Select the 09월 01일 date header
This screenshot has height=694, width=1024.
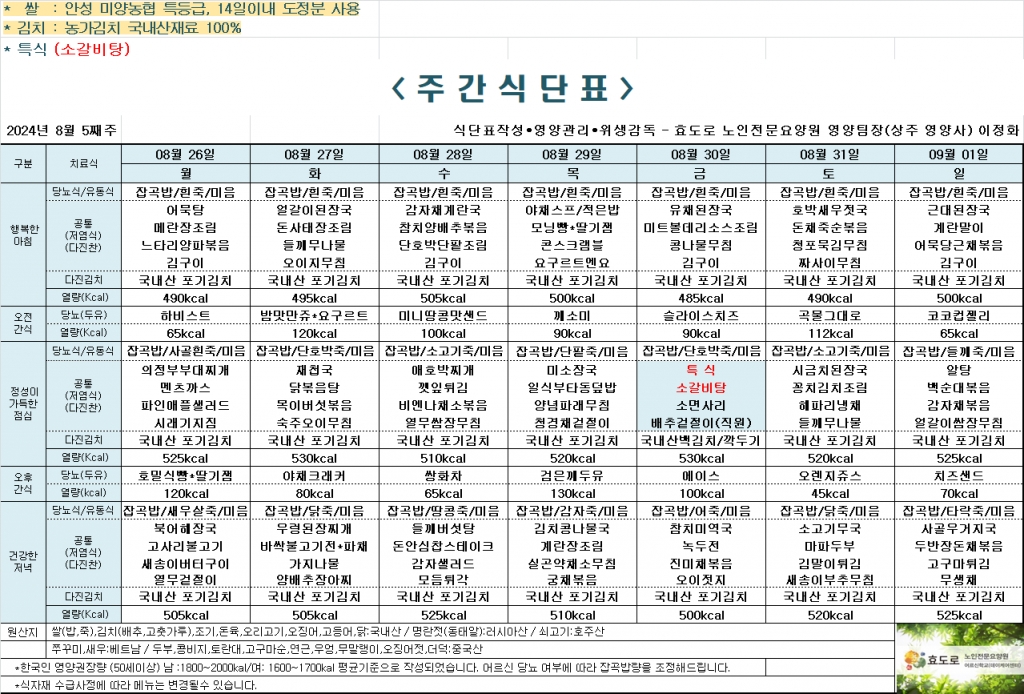pyautogui.click(x=959, y=155)
